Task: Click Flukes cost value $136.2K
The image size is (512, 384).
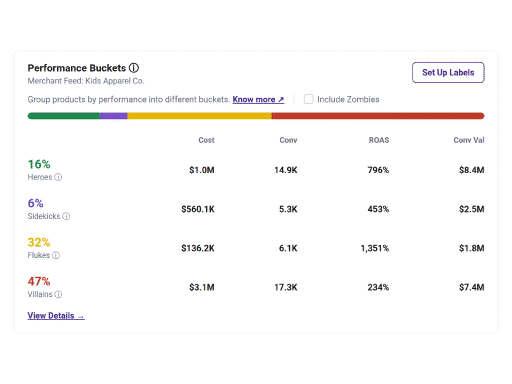Action: (198, 248)
